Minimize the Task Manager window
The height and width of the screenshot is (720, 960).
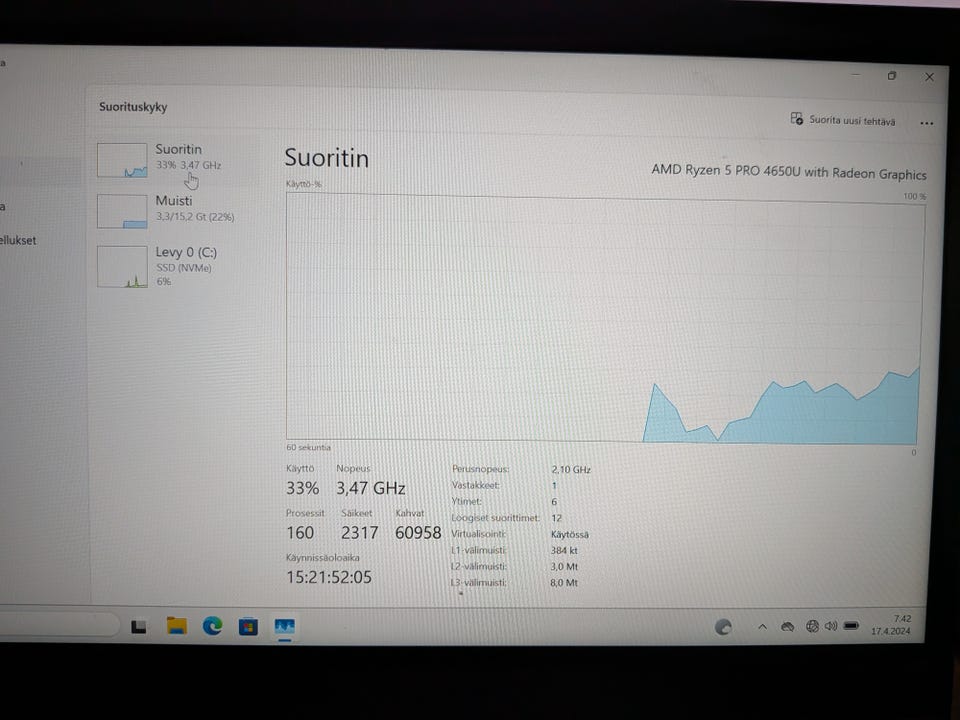coord(855,75)
